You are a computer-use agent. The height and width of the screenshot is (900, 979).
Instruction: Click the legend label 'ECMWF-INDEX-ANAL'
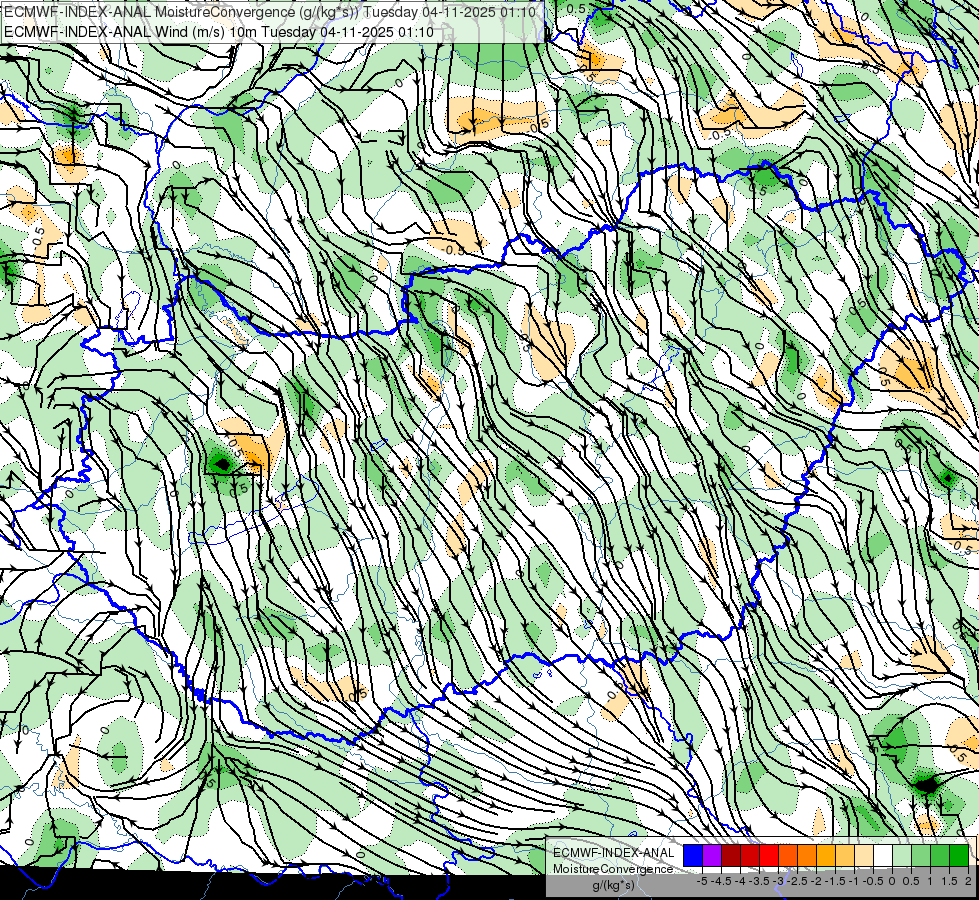point(614,853)
